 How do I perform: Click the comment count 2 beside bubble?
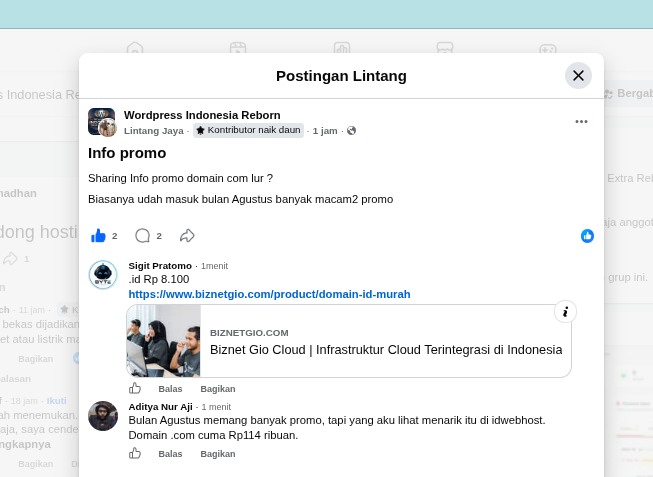click(x=159, y=236)
